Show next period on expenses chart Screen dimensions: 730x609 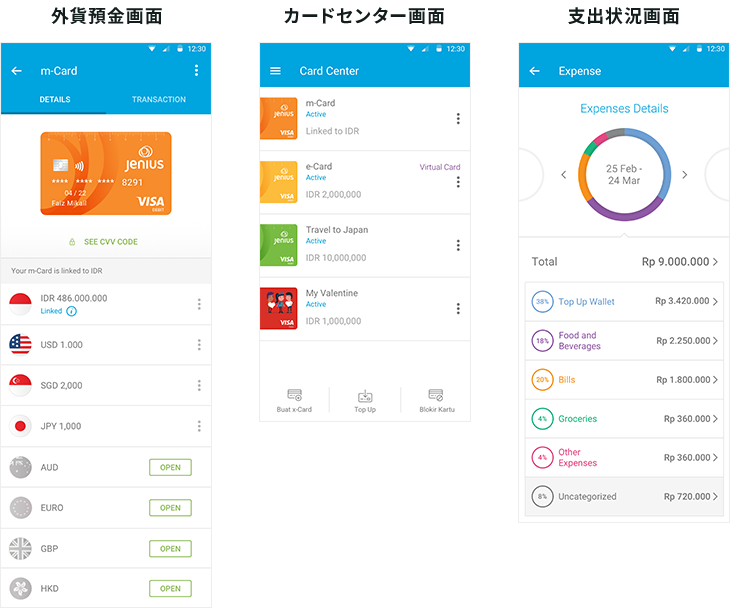[x=684, y=175]
